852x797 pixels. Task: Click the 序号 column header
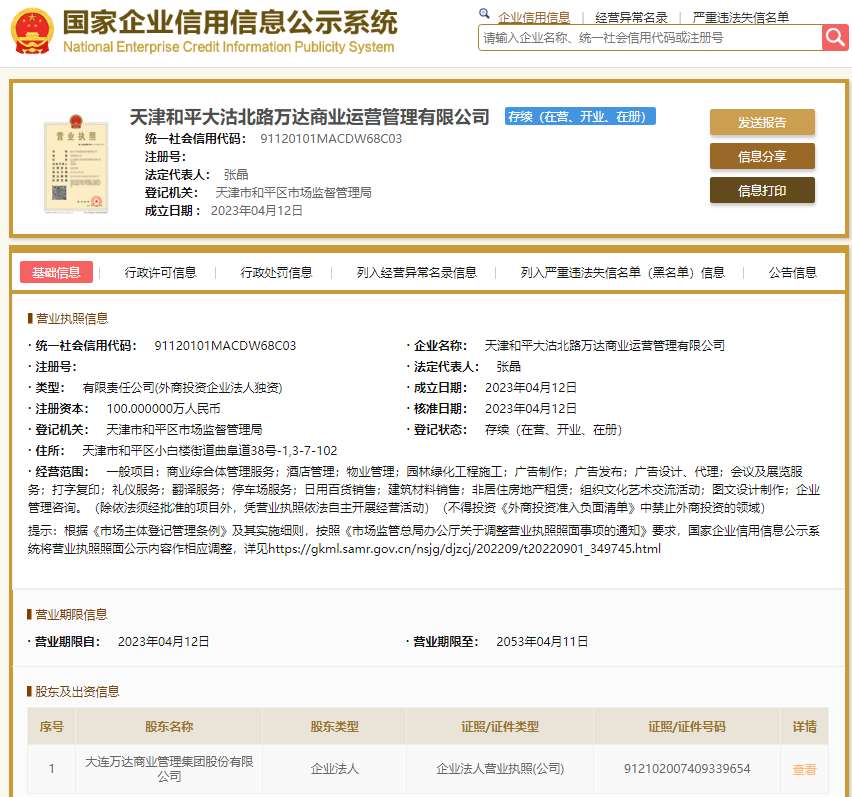(52, 726)
